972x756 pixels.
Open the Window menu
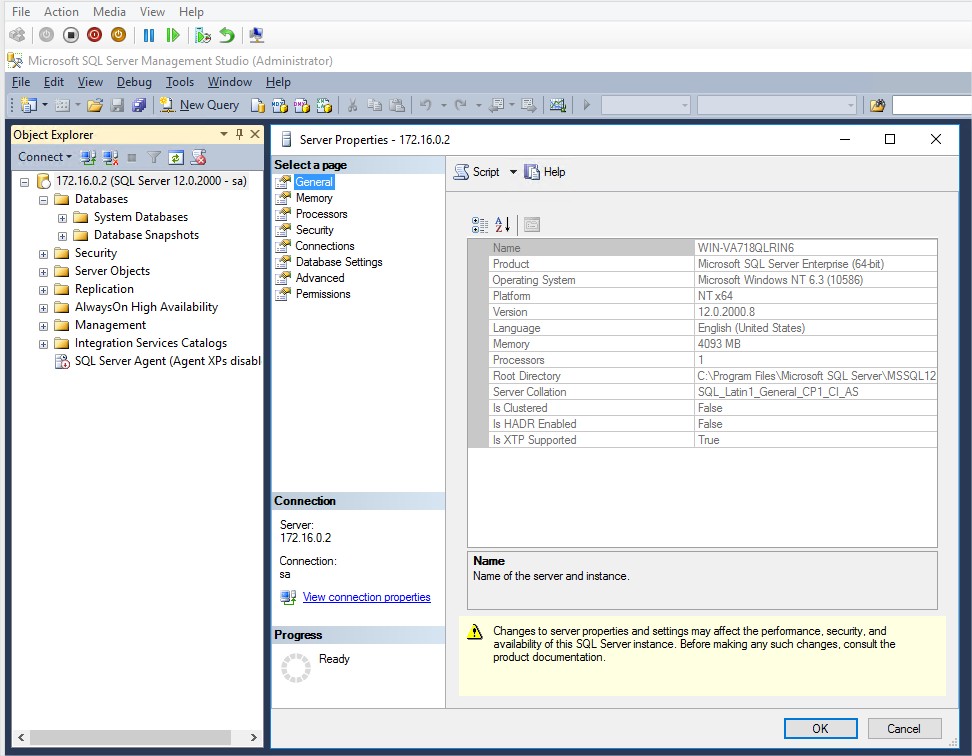(229, 82)
